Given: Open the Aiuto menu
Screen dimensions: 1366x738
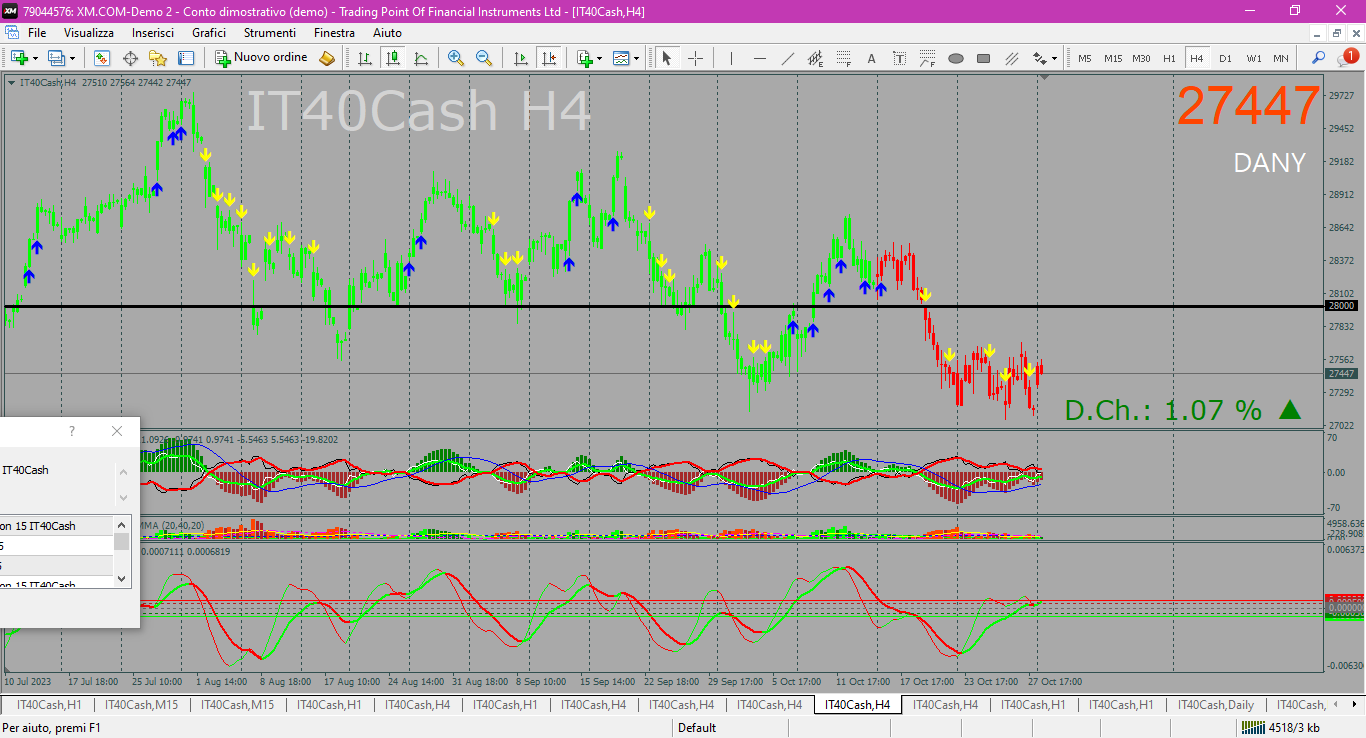Looking at the screenshot, I should pyautogui.click(x=387, y=32).
